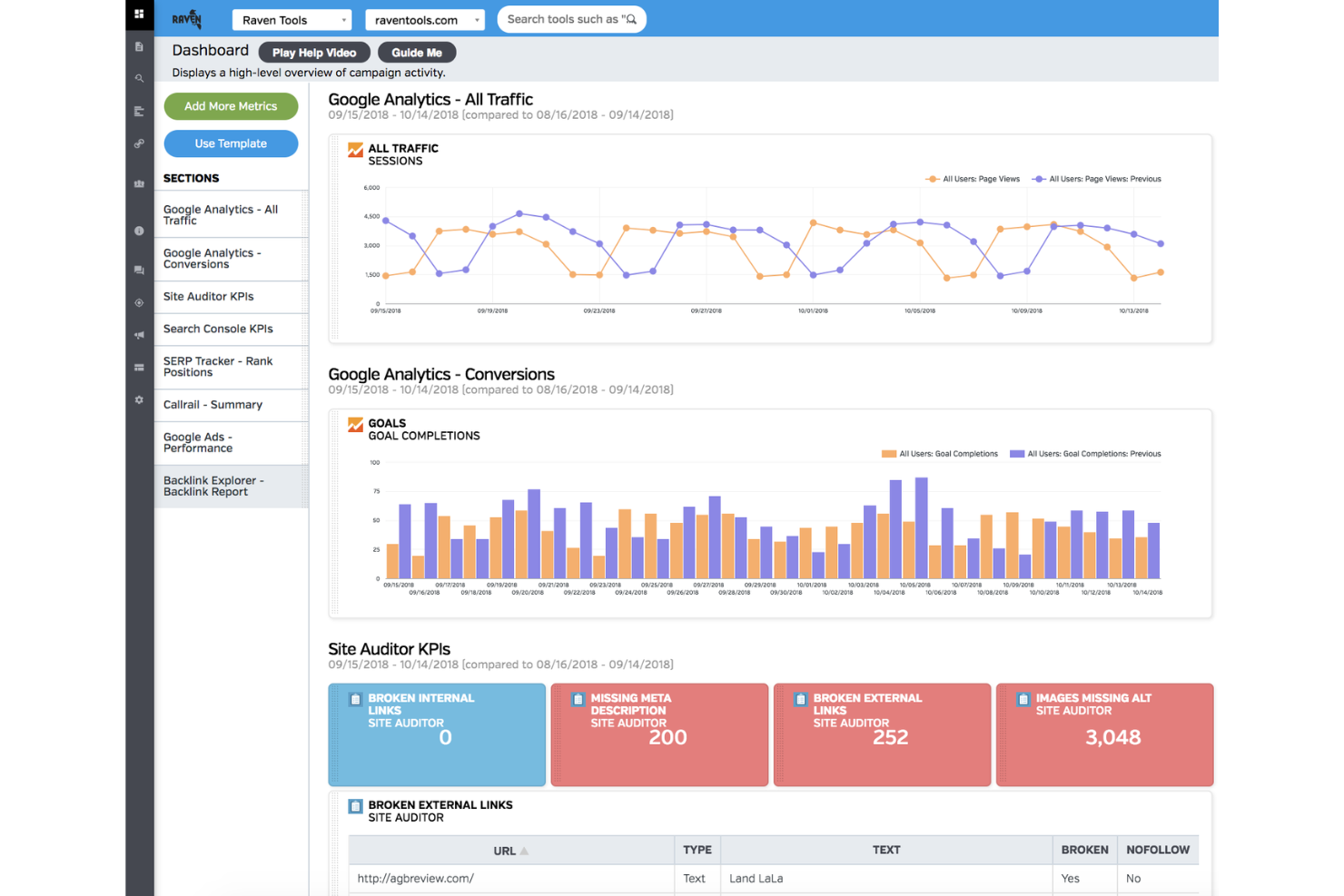Click the megaphone ads icon in sidebar
Screen dimensions: 1344x896
point(139,335)
